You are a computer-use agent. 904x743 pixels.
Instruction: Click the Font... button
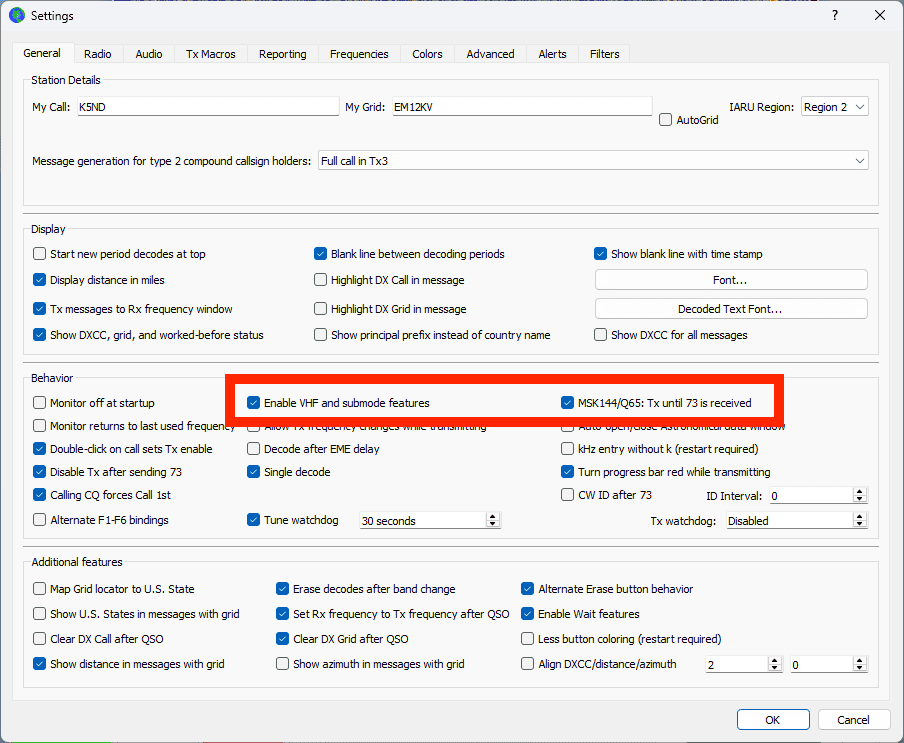pyautogui.click(x=730, y=280)
